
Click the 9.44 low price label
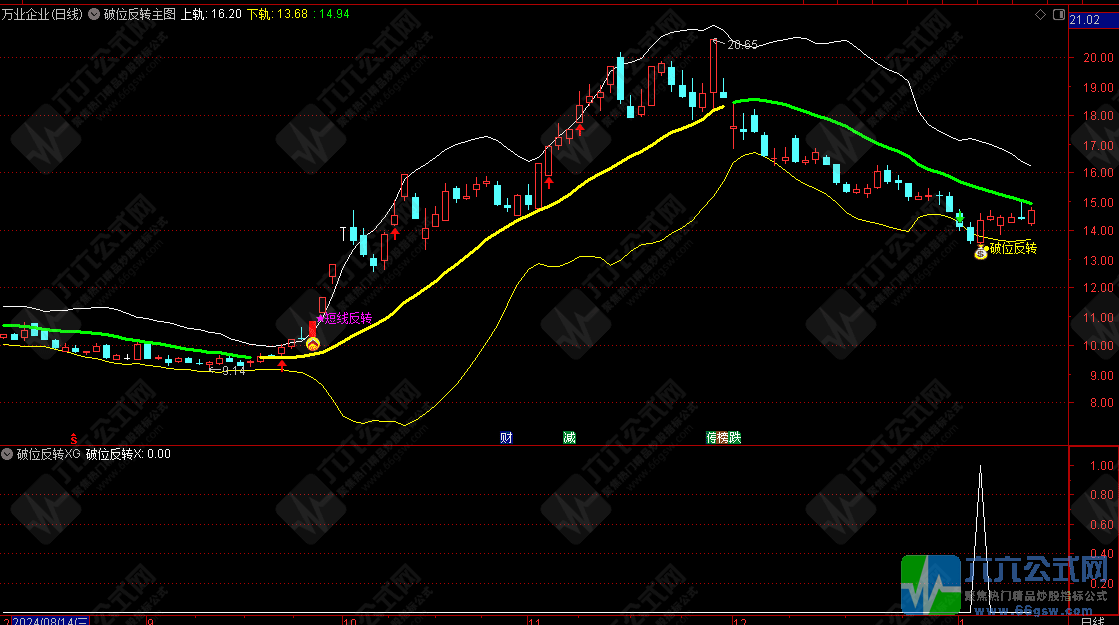[232, 370]
